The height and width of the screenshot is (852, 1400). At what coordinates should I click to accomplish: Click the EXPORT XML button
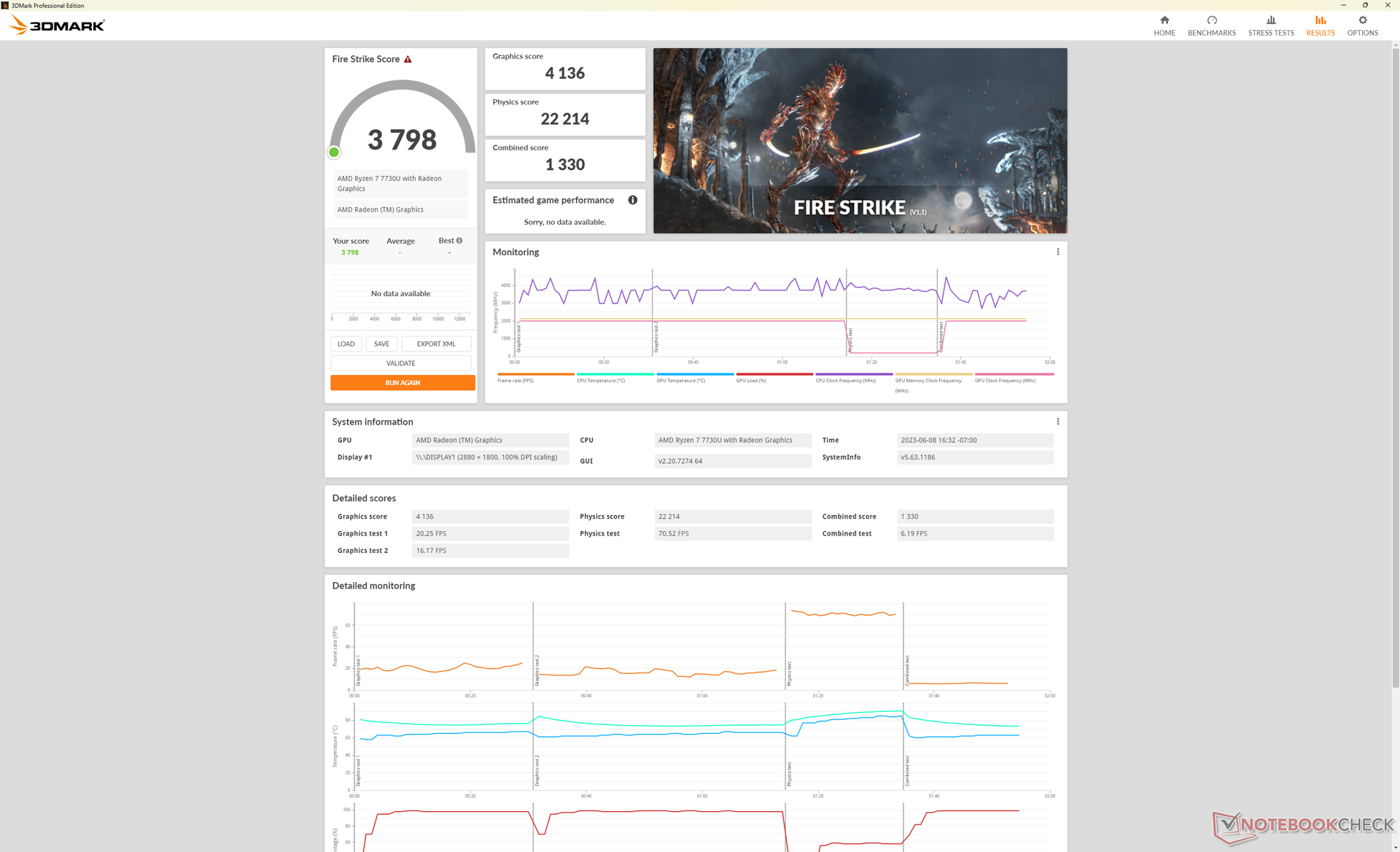[435, 344]
